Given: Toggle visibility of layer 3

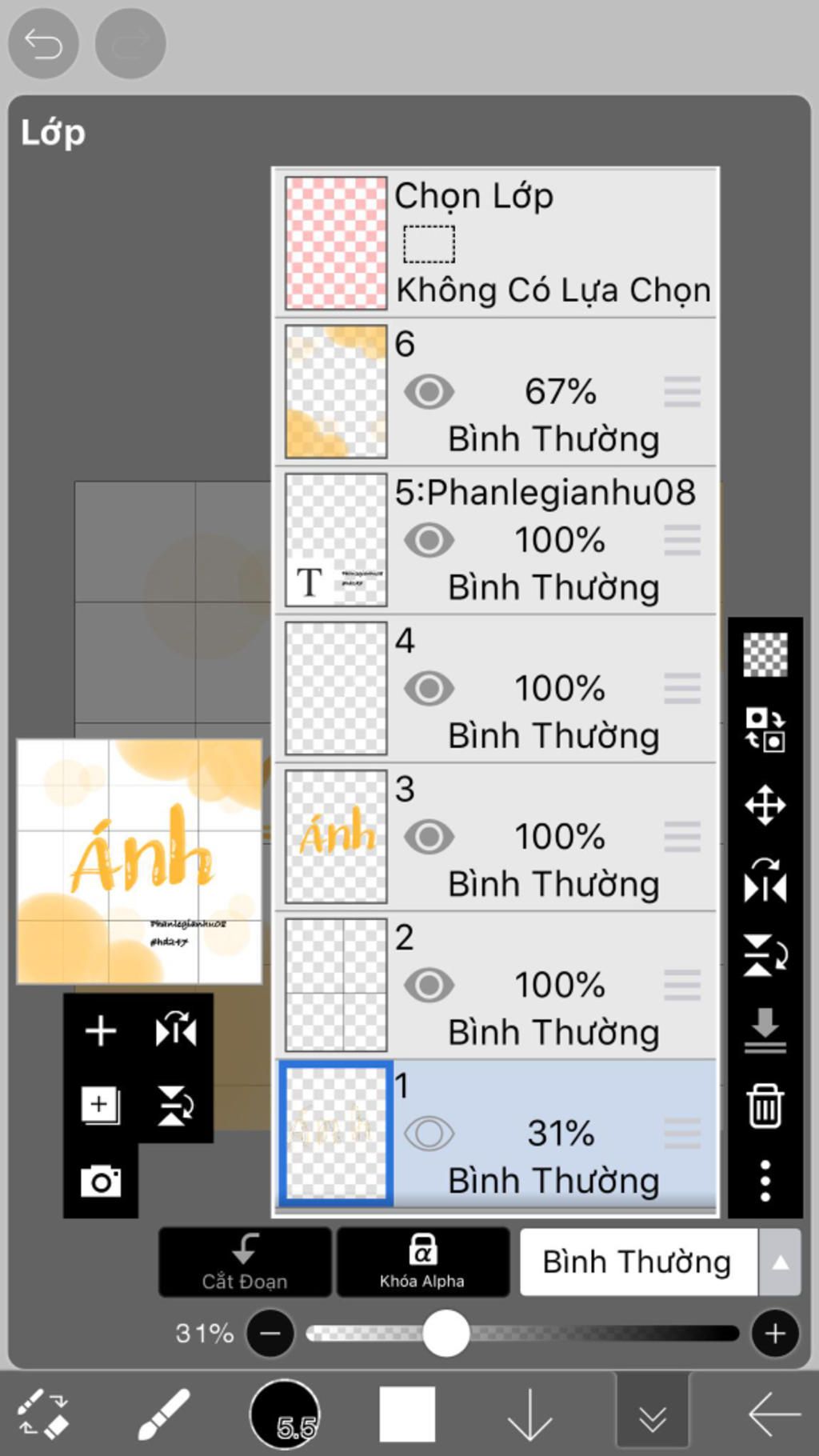Looking at the screenshot, I should [429, 837].
